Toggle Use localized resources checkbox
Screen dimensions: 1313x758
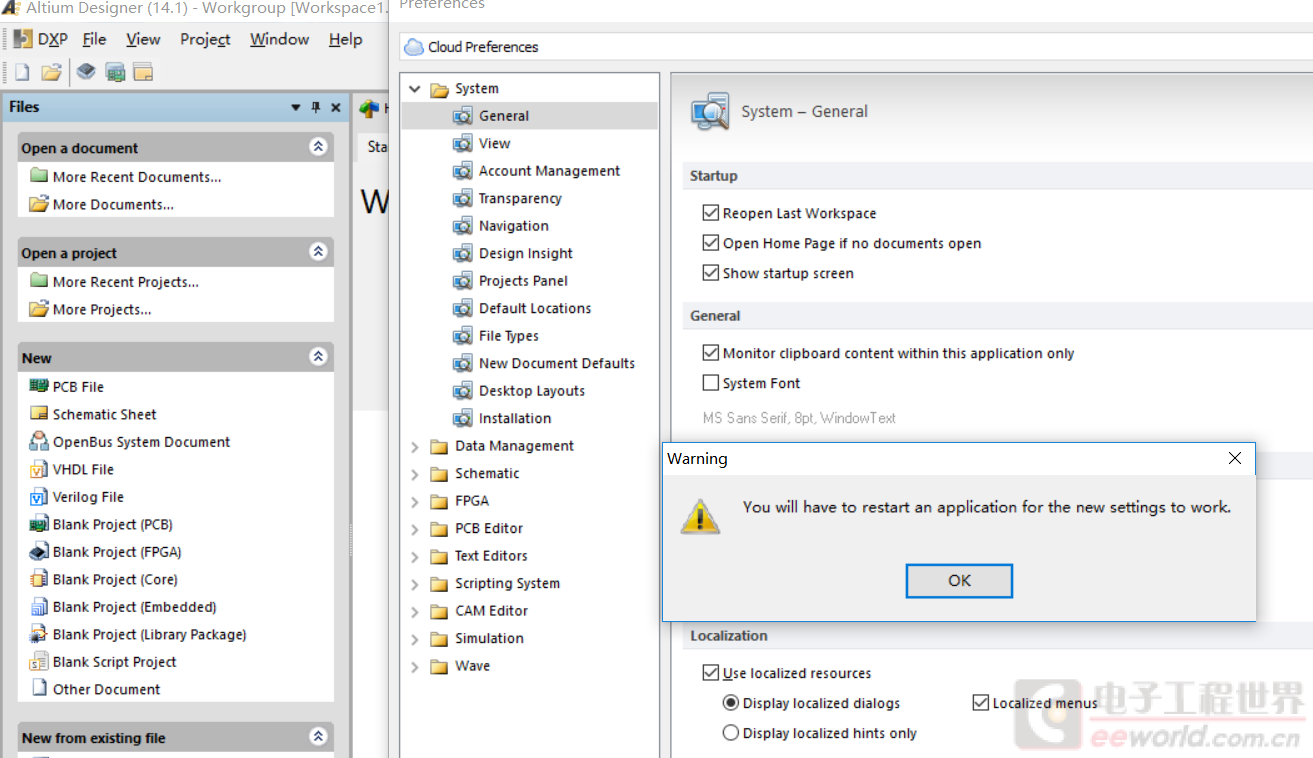711,673
